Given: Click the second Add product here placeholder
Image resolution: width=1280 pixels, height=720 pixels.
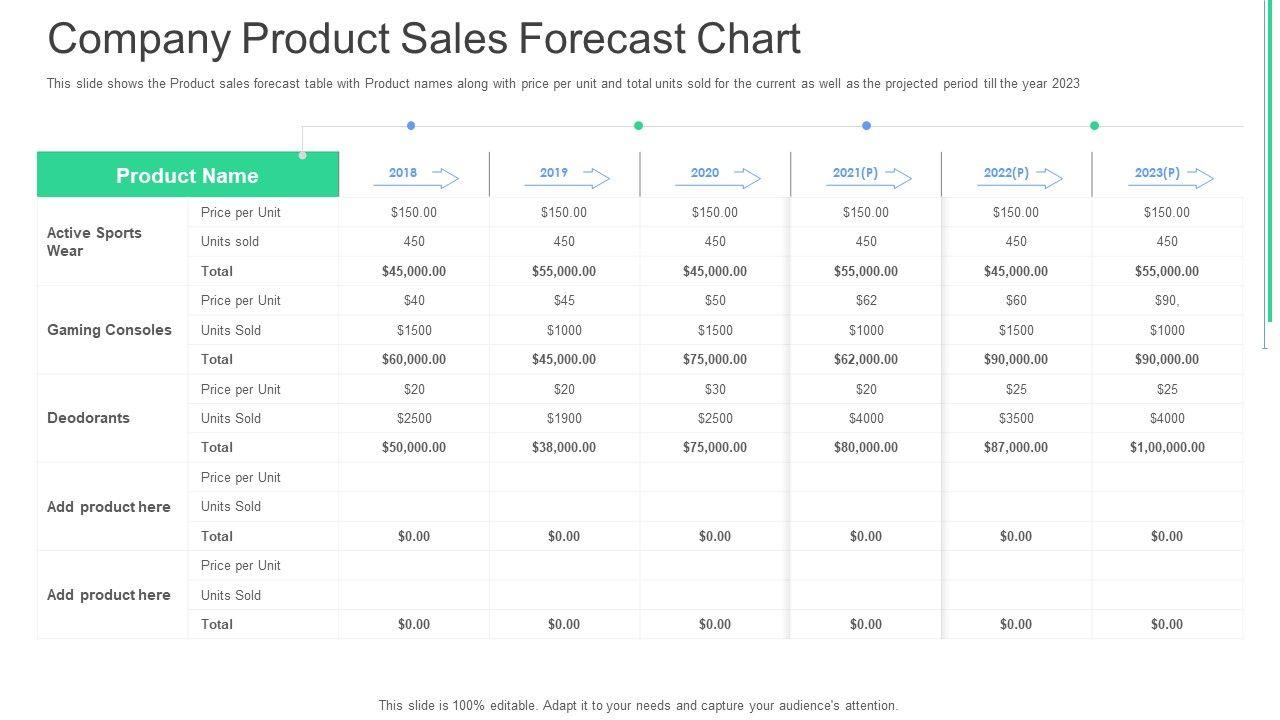Looking at the screenshot, I should pyautogui.click(x=108, y=595).
